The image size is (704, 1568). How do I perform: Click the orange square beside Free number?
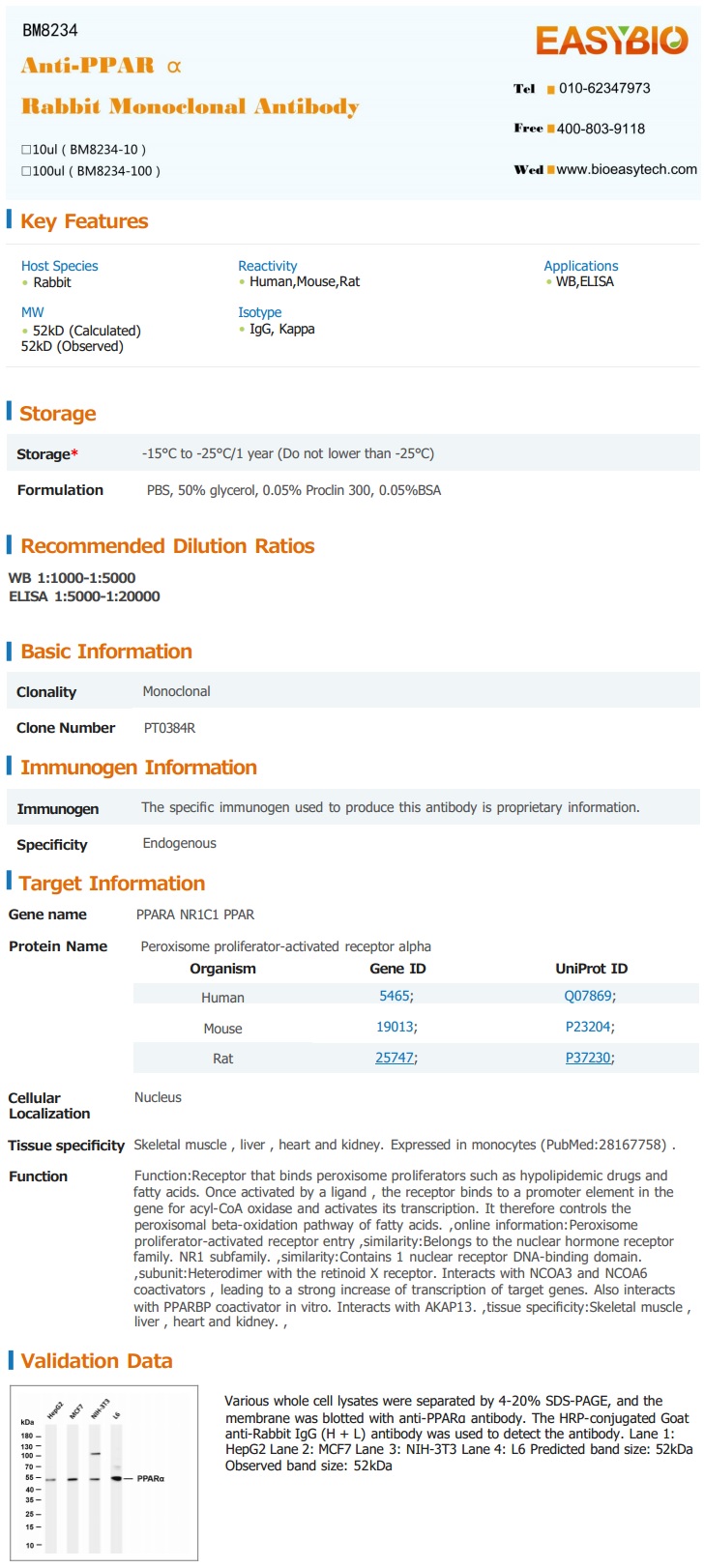(550, 129)
